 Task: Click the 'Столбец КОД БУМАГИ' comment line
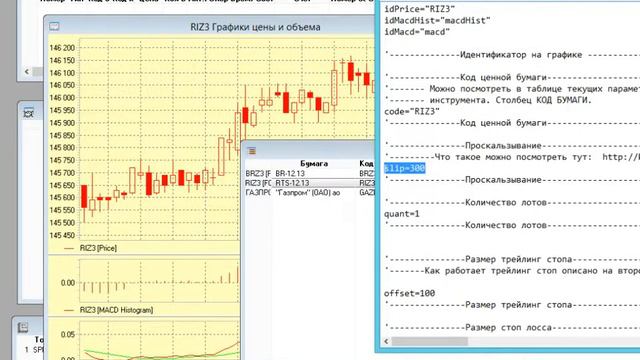tap(488, 100)
